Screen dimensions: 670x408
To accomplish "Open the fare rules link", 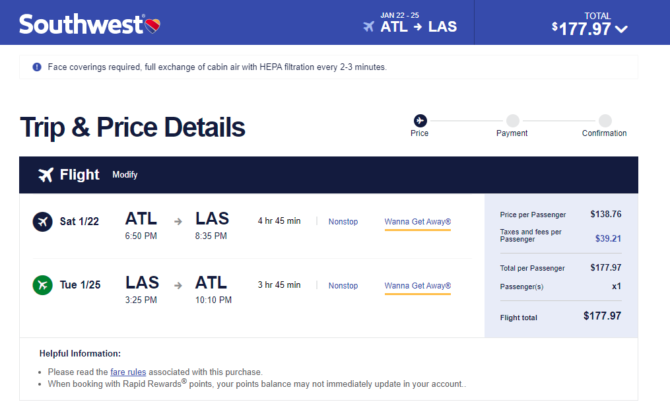I will [128, 372].
